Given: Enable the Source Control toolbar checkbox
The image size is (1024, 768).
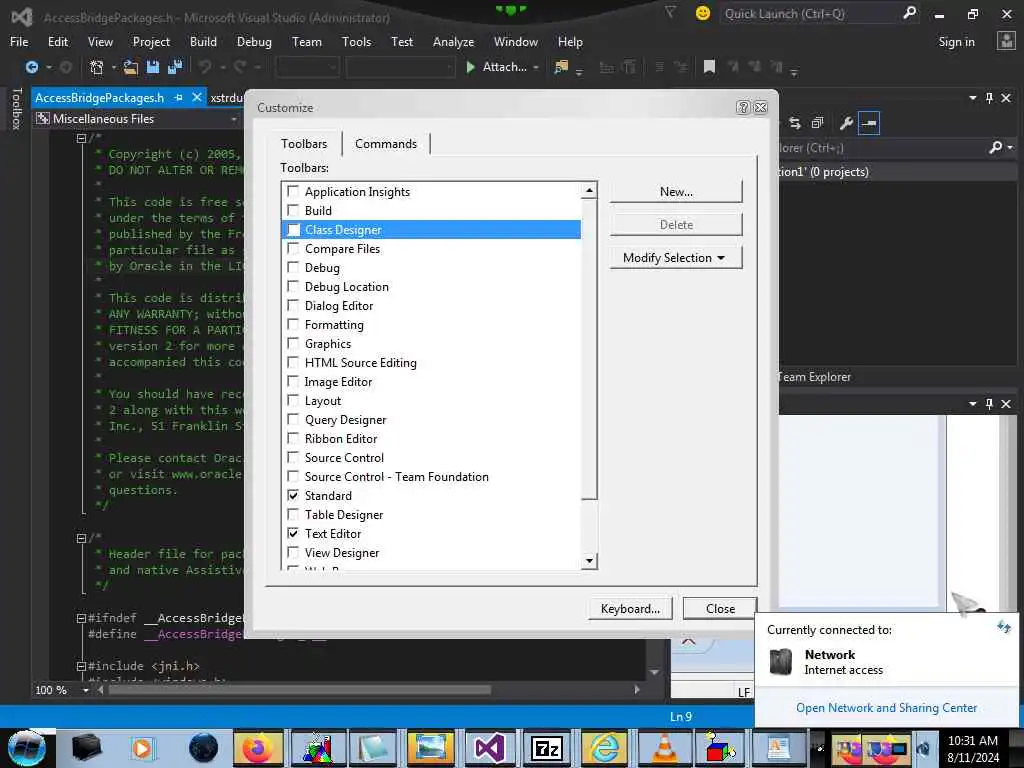Looking at the screenshot, I should [293, 457].
